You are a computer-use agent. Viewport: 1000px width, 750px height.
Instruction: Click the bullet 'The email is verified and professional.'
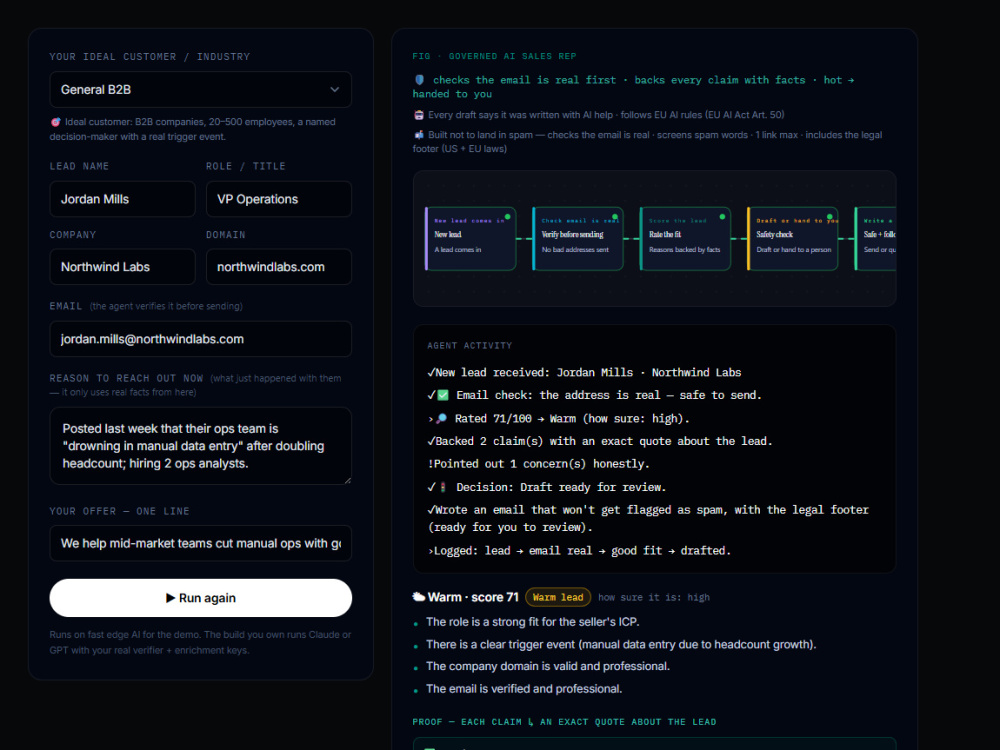tap(524, 689)
